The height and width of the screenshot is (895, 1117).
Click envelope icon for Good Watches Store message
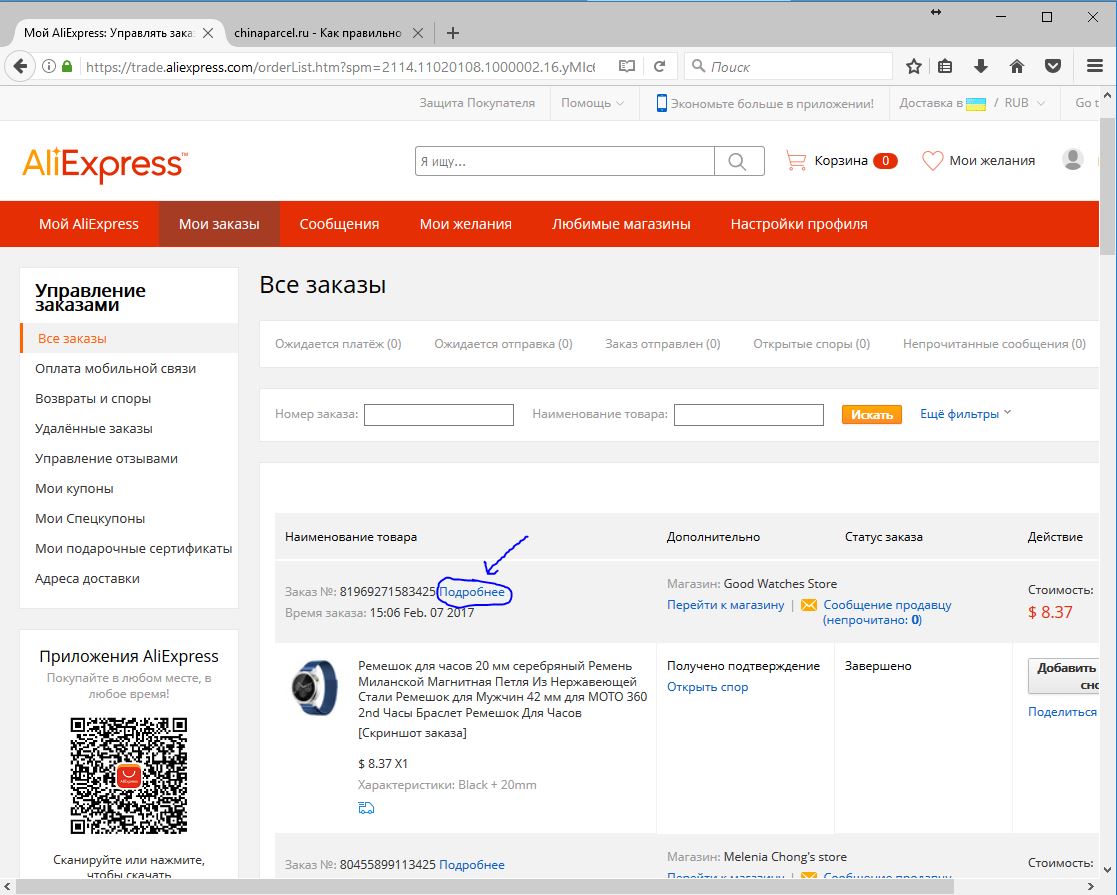click(809, 605)
